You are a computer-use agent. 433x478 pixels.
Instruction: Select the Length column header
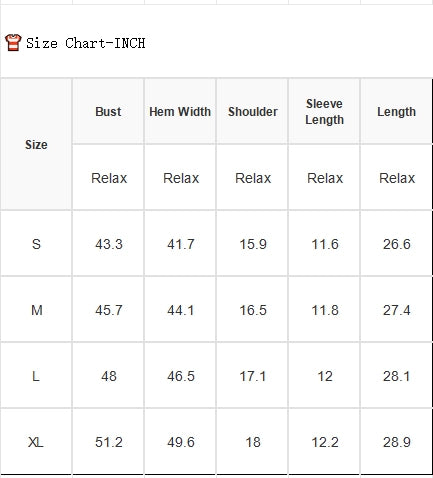[397, 112]
